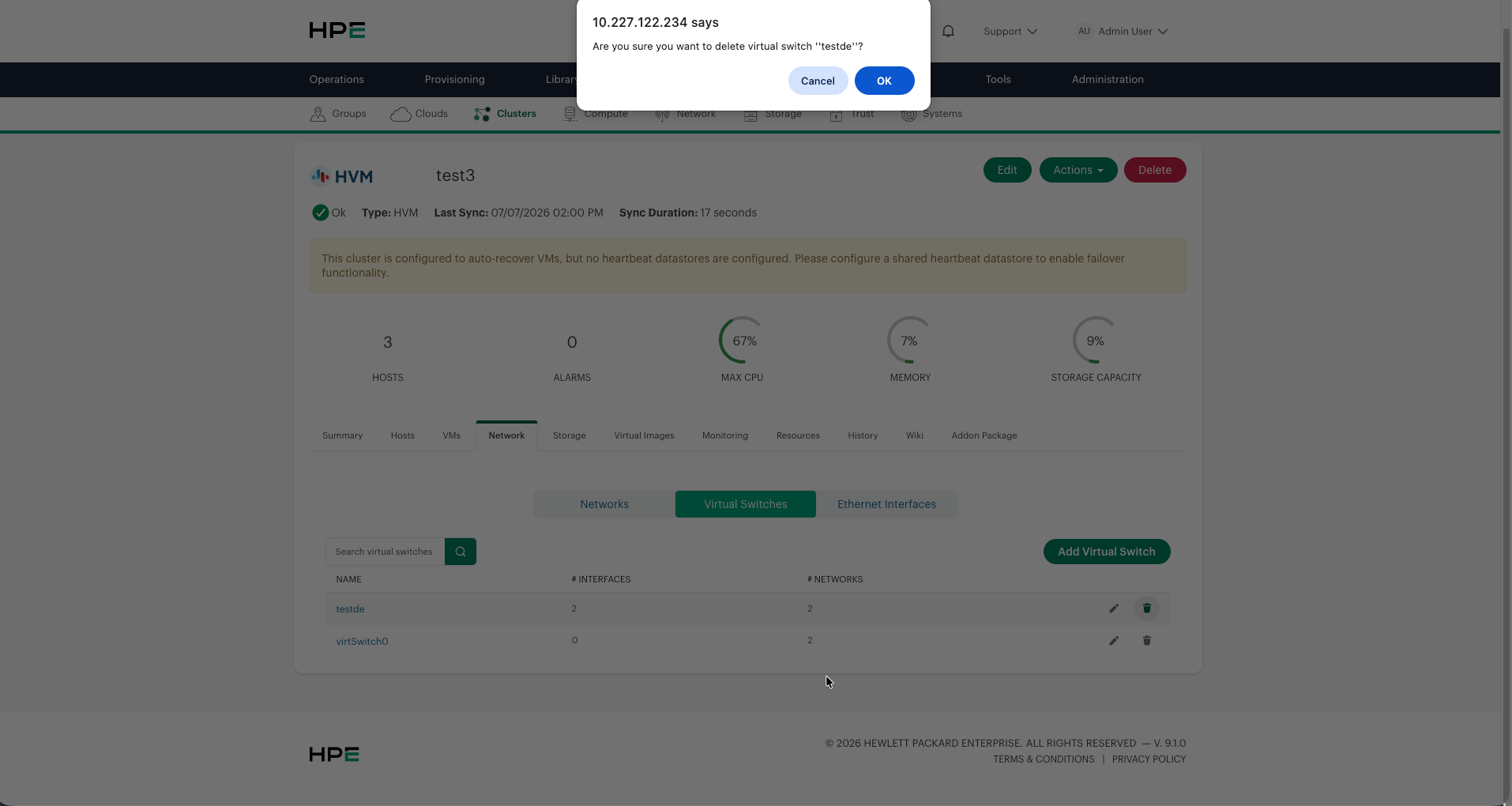Show the Ethernet Interfaces sub-view
This screenshot has width=1512, height=806.
click(x=886, y=504)
